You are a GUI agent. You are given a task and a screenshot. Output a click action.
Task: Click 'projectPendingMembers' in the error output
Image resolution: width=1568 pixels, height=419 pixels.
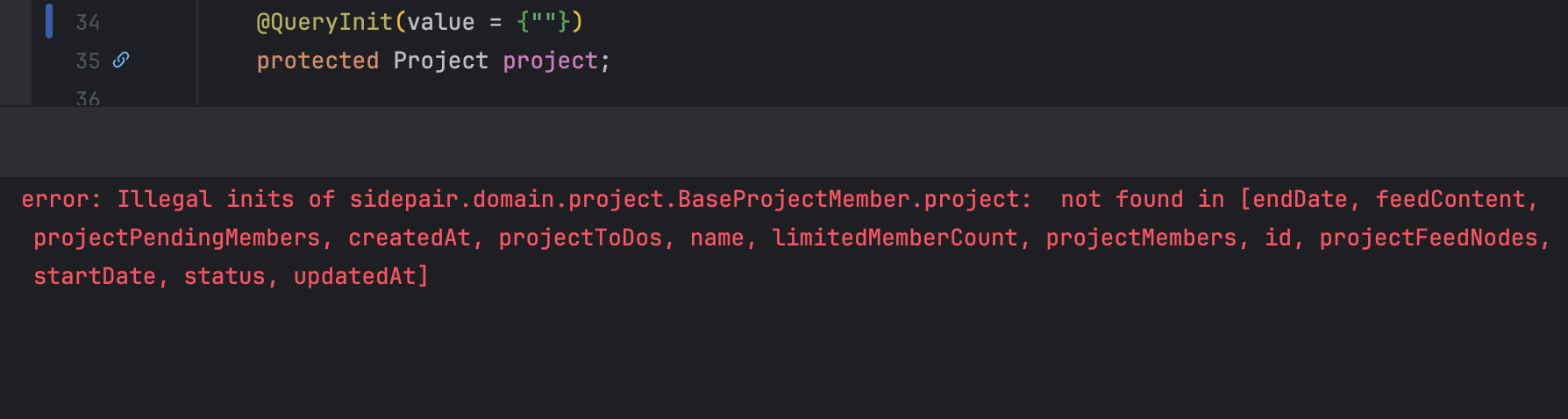pyautogui.click(x=176, y=238)
